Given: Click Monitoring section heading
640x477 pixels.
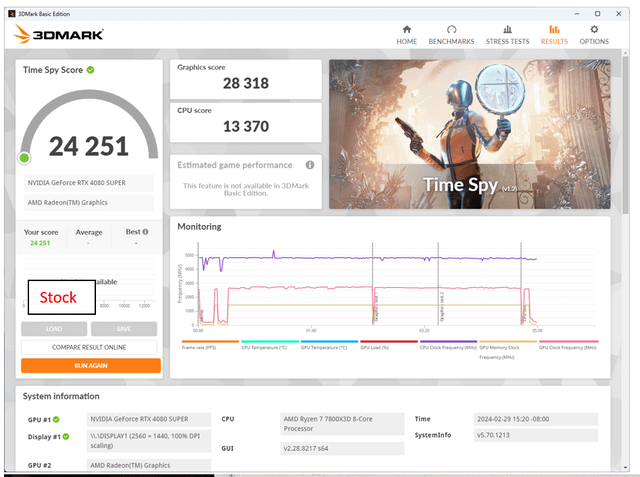Looking at the screenshot, I should point(199,226).
